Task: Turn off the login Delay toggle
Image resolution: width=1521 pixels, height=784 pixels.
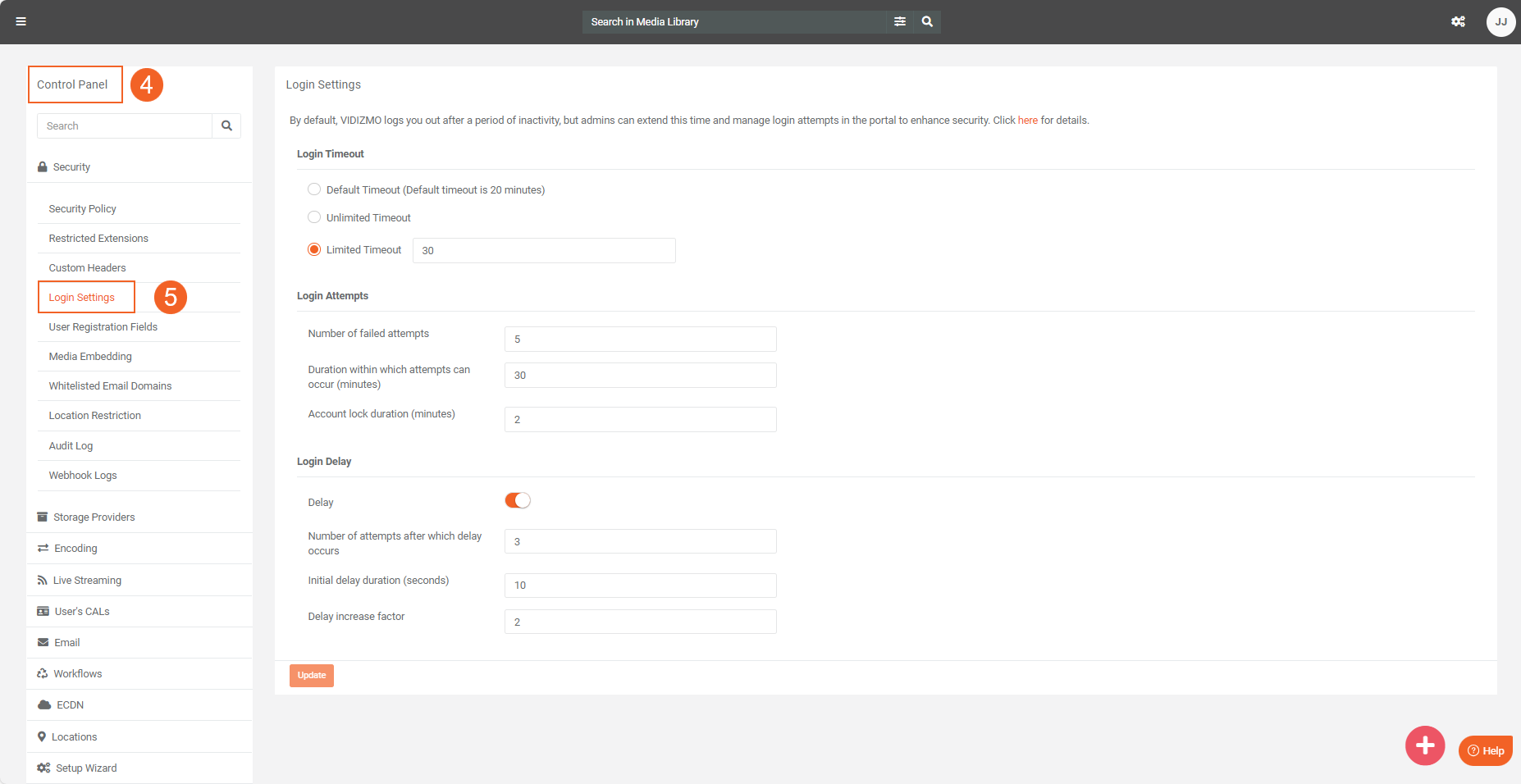Action: point(518,501)
